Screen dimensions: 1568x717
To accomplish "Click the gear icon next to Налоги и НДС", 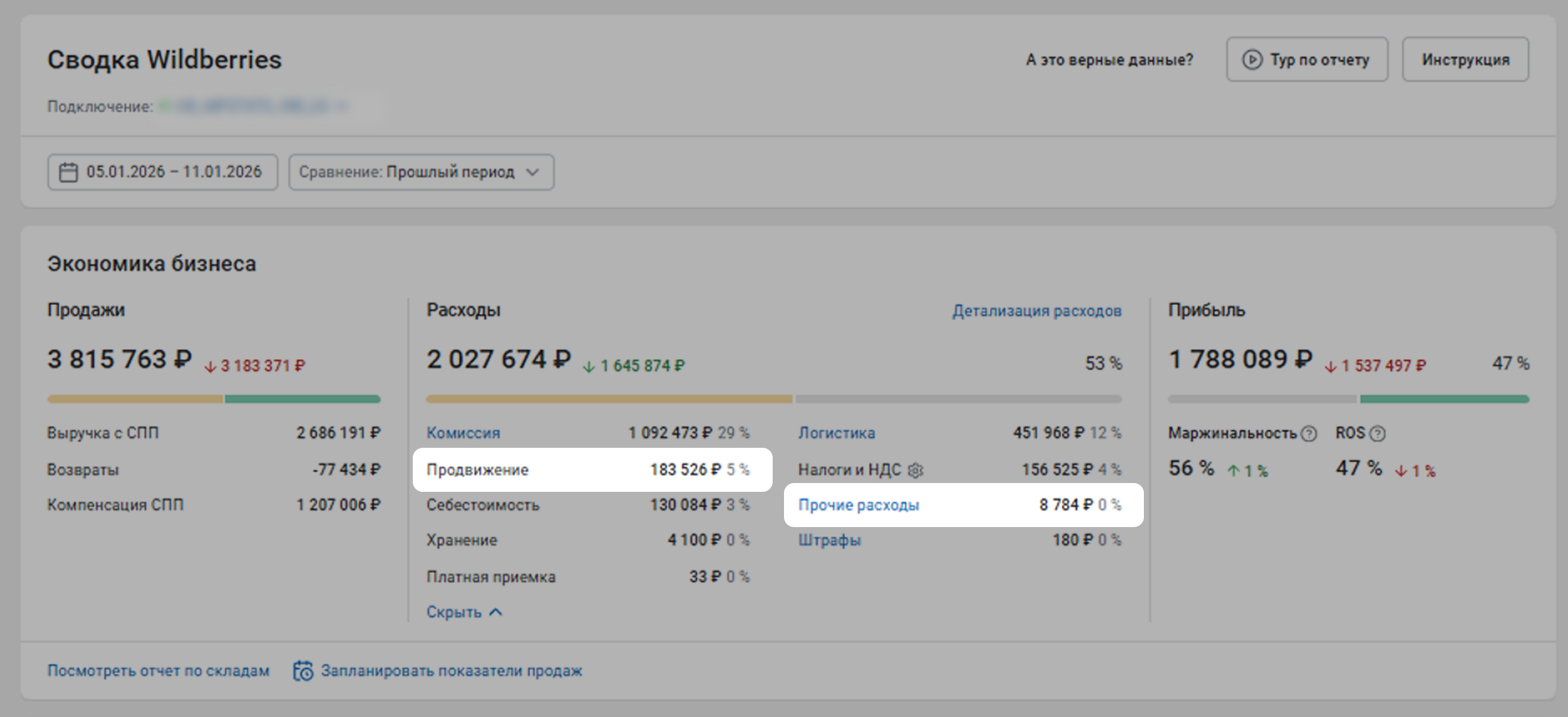I will 916,470.
